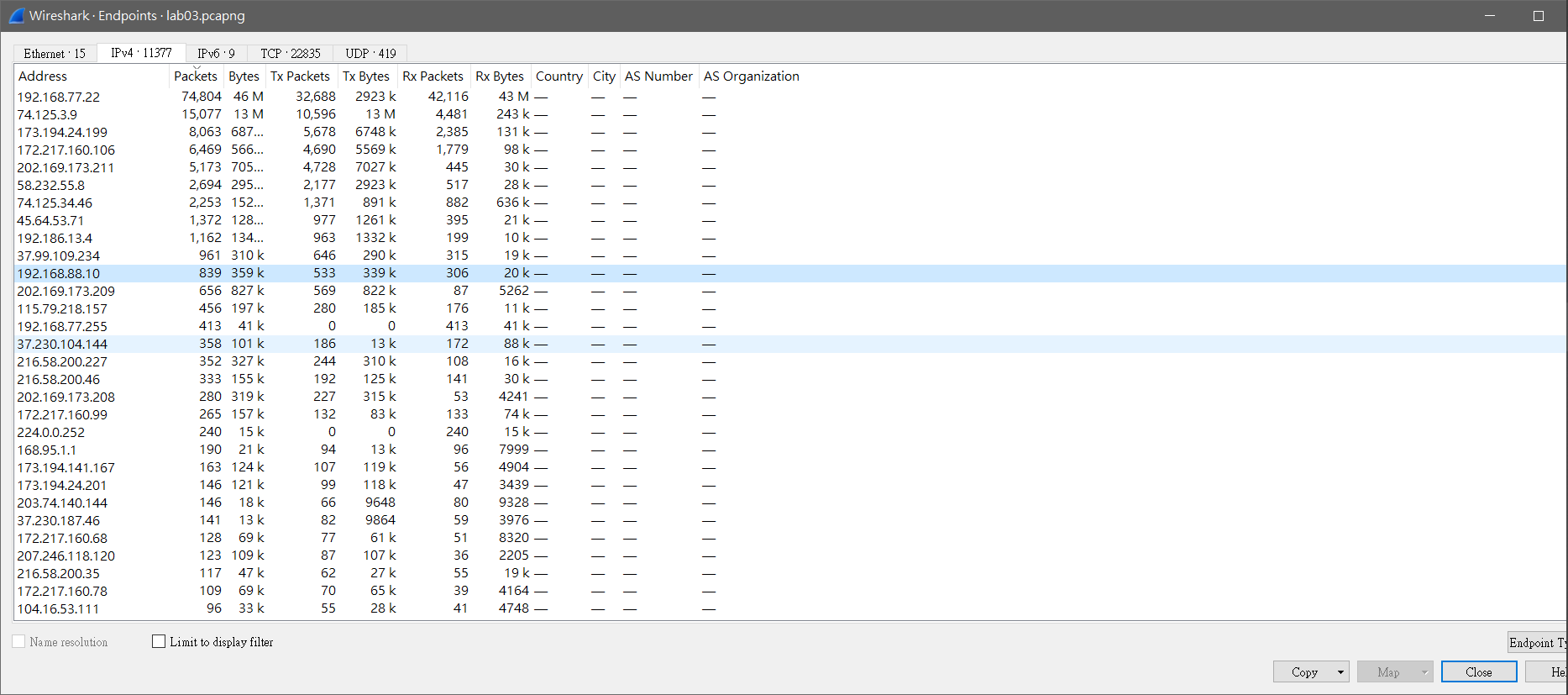Select the 74.125.34.46 endpoint row
Screen dimensions: 1568x695
tap(789, 203)
